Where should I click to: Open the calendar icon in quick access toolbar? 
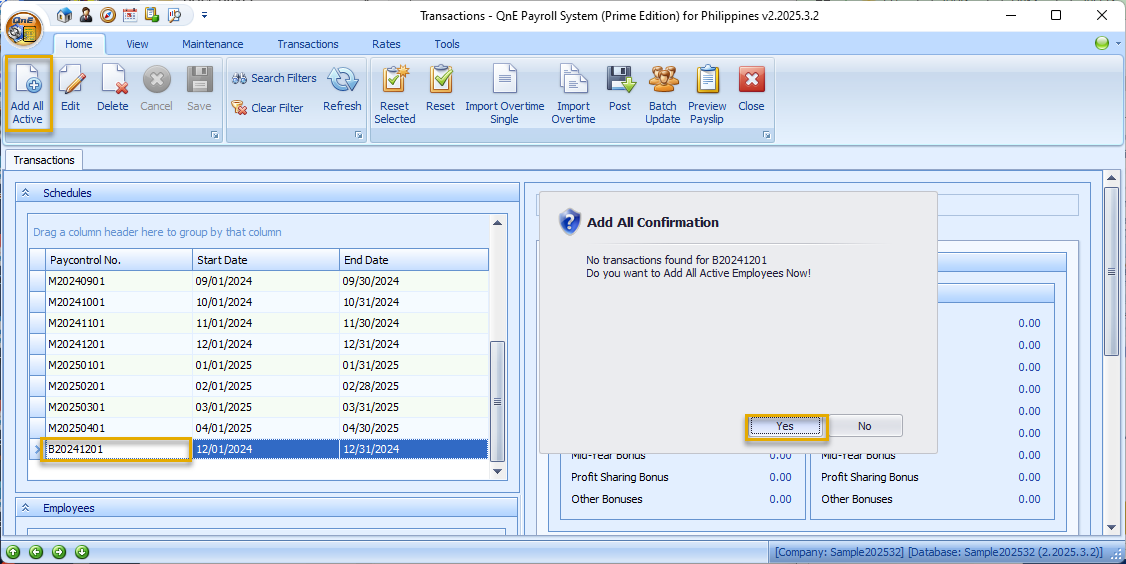tap(130, 15)
